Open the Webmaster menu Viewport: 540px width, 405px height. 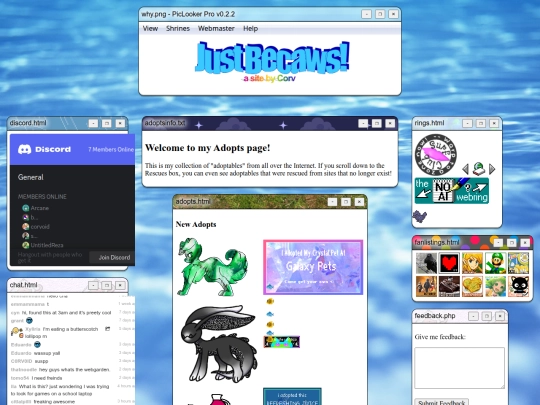point(216,29)
